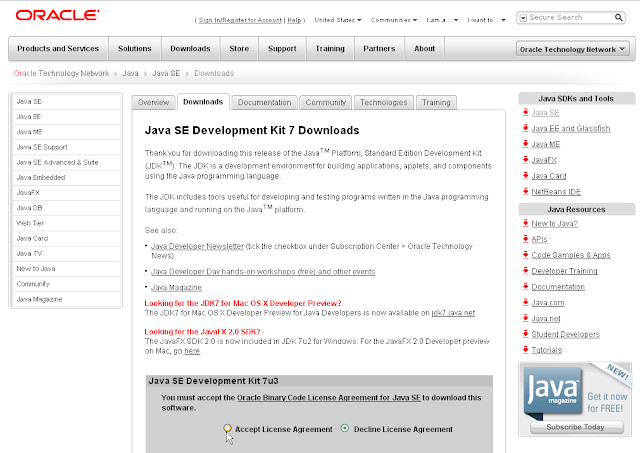Open the About menu item
640x453 pixels.
coord(424,49)
